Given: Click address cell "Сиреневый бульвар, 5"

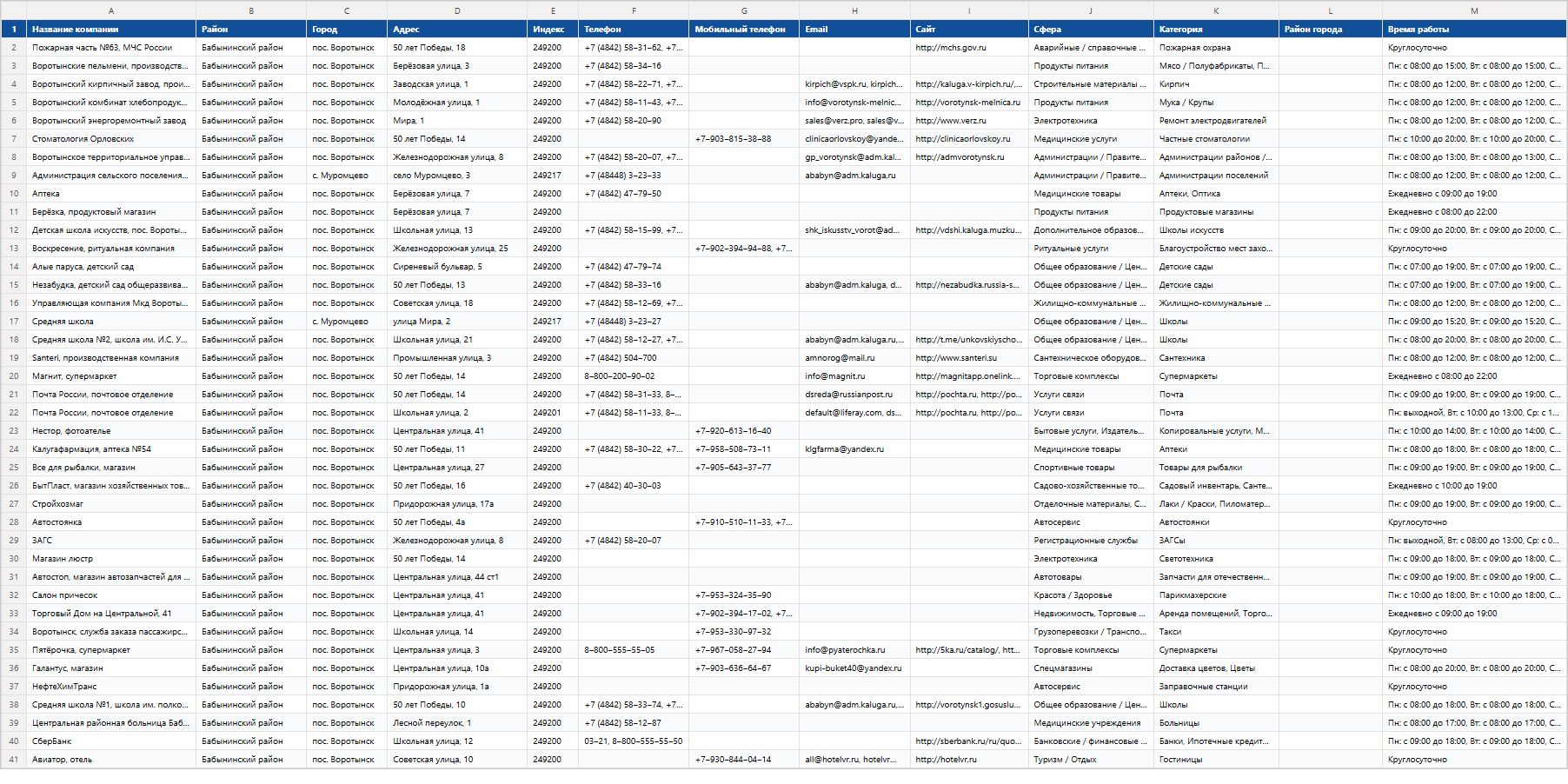Looking at the screenshot, I should [x=457, y=267].
